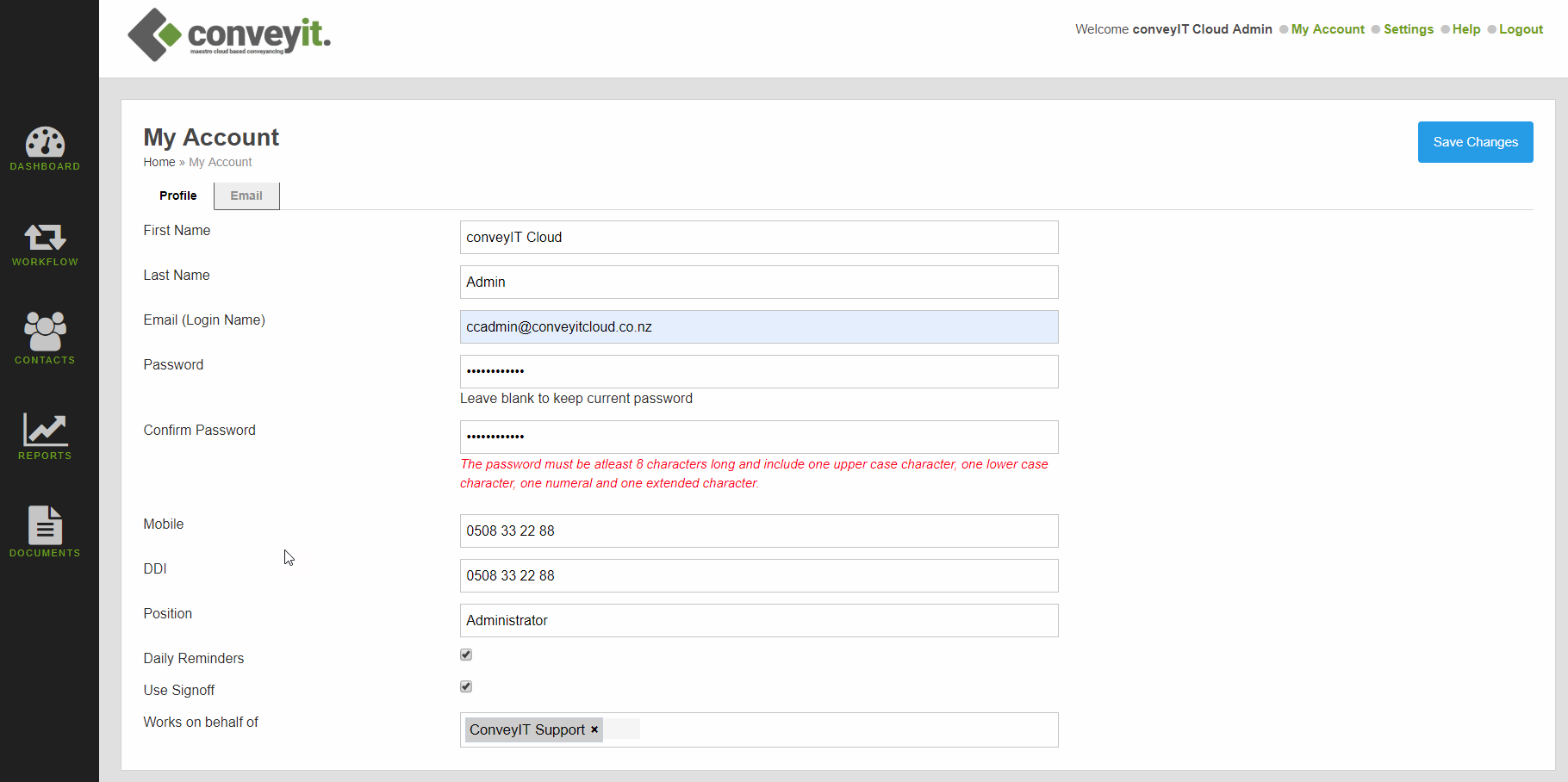Open the Documents page icon
This screenshot has width=1568, height=782.
click(45, 525)
